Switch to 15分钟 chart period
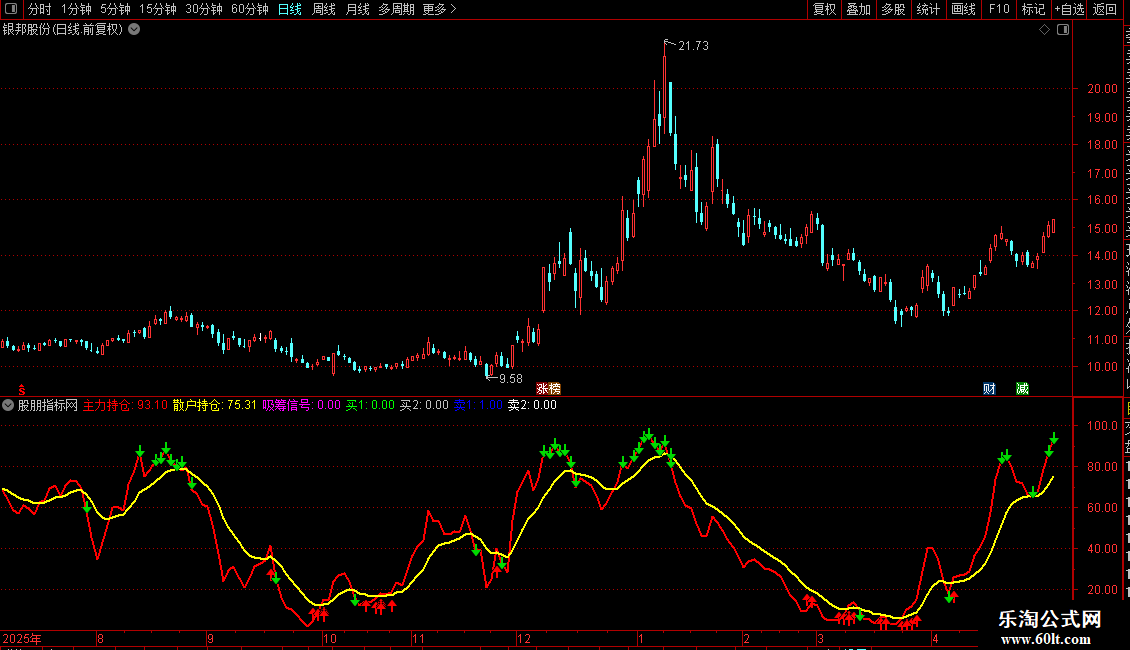 tap(158, 9)
